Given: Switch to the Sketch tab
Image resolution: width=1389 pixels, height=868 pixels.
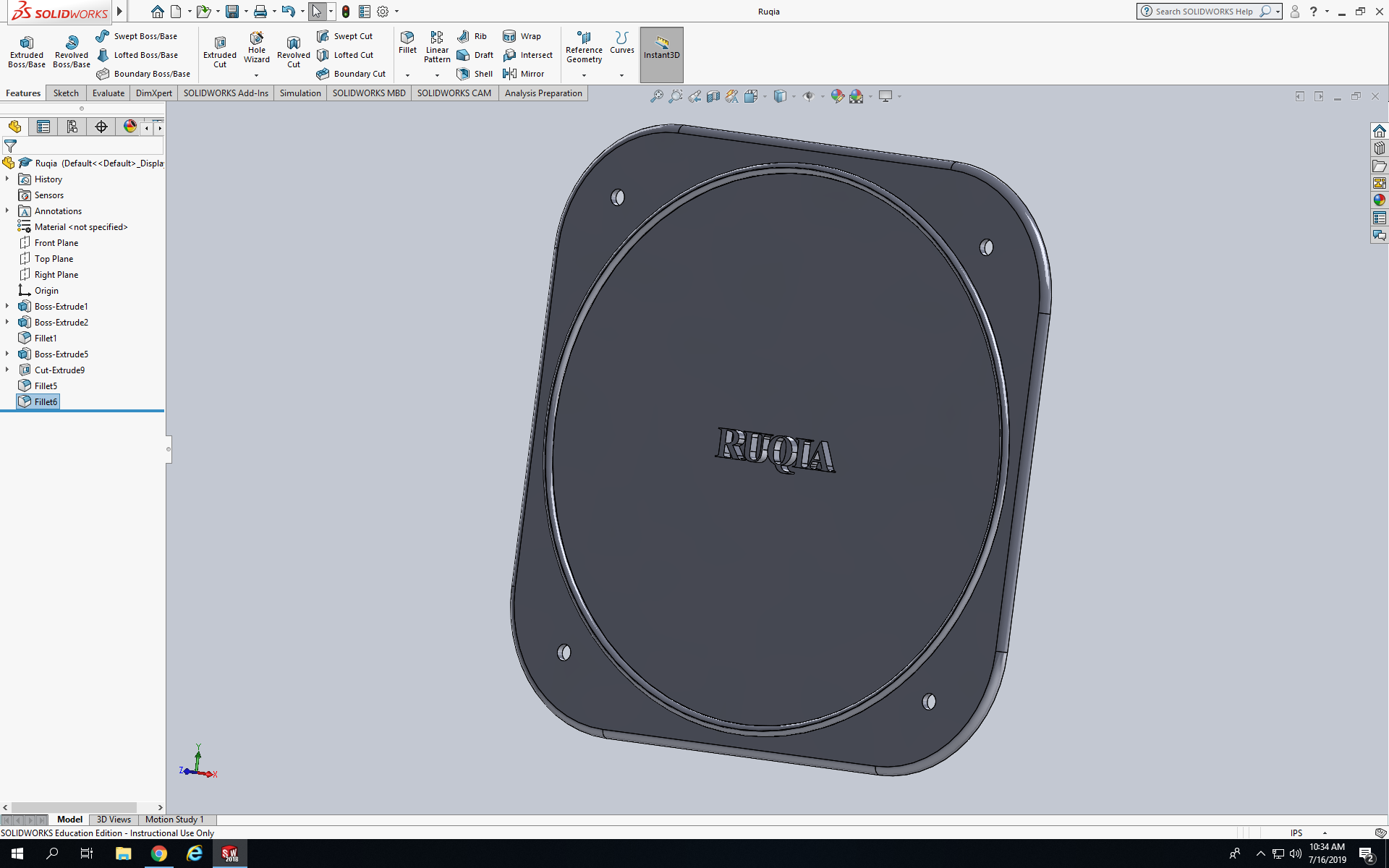Looking at the screenshot, I should pyautogui.click(x=66, y=93).
